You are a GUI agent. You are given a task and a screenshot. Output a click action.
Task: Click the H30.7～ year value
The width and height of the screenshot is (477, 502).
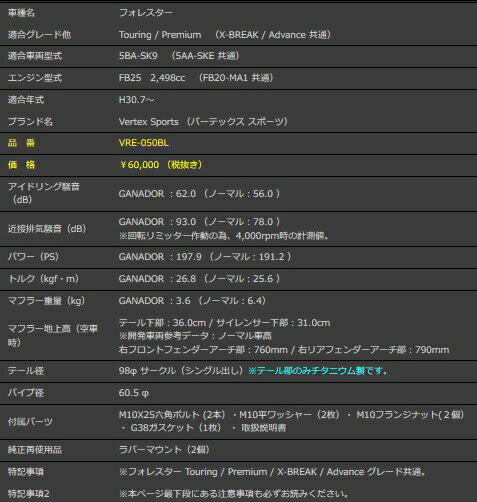[x=136, y=100]
